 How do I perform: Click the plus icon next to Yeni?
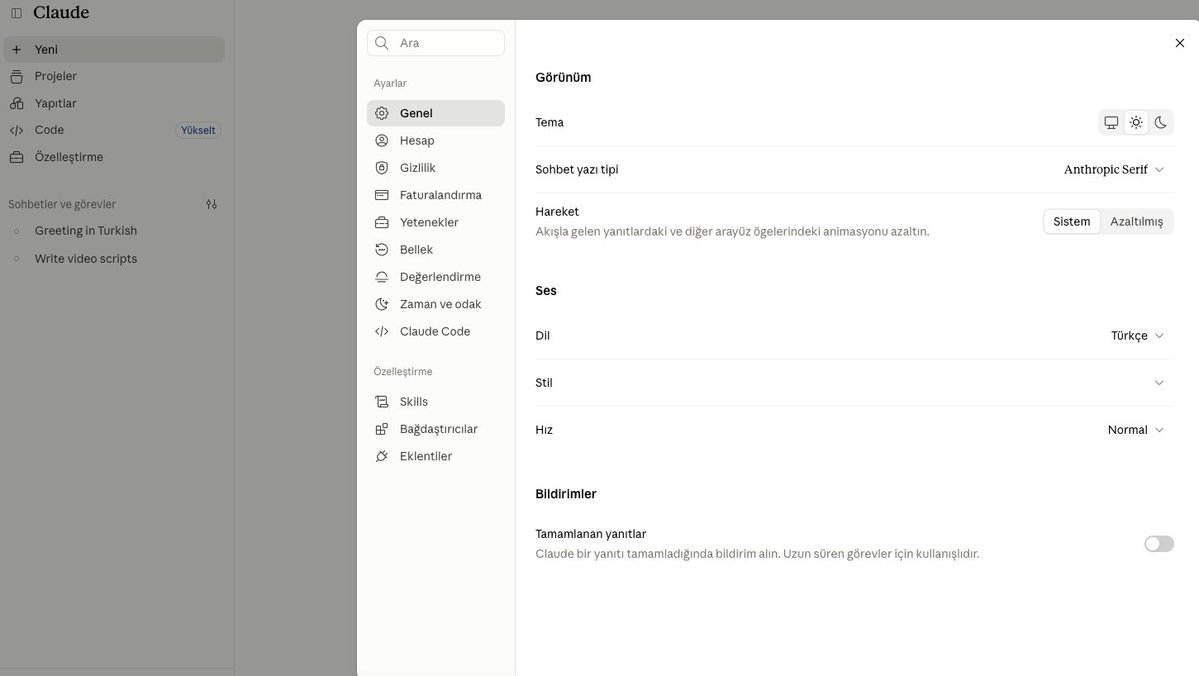tap(16, 50)
